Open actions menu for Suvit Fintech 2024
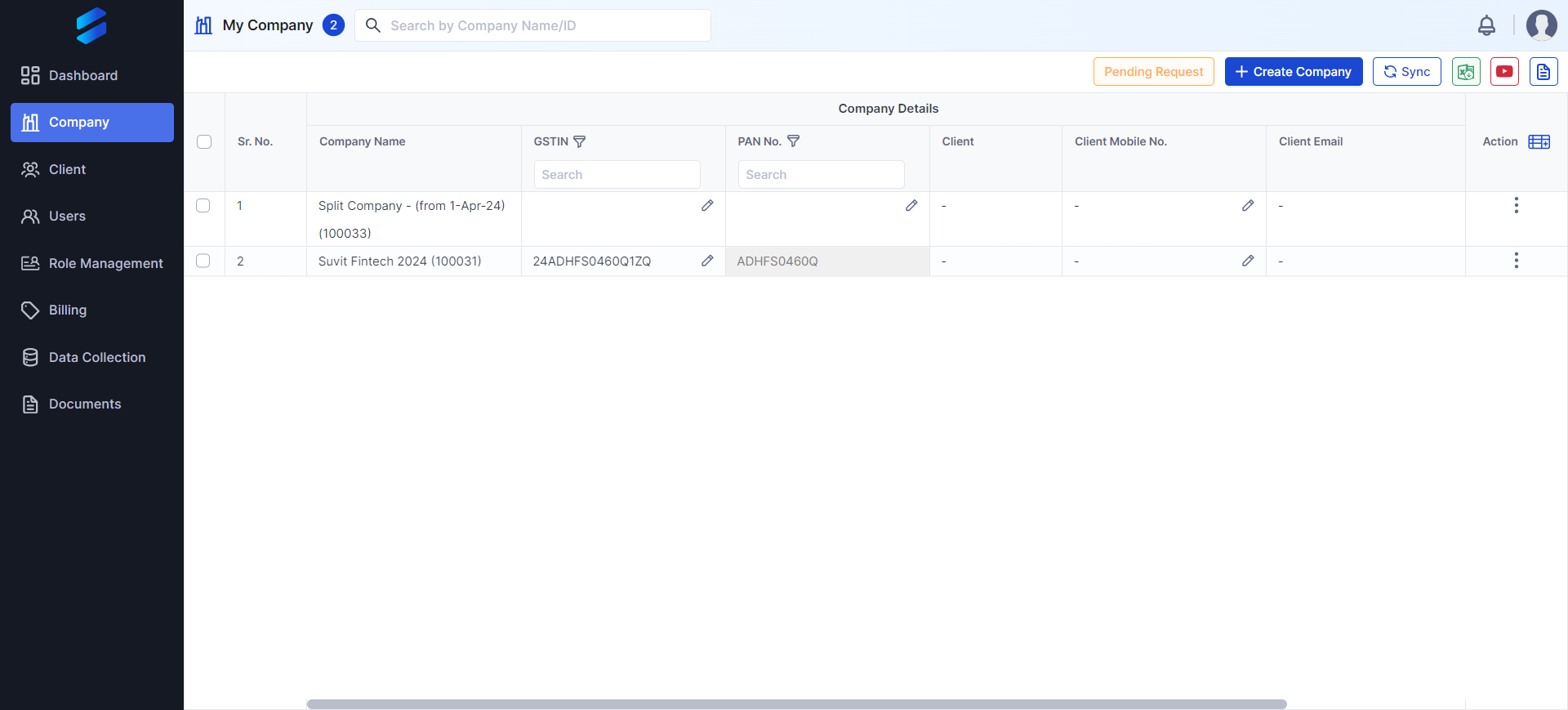1568x710 pixels. click(1517, 261)
